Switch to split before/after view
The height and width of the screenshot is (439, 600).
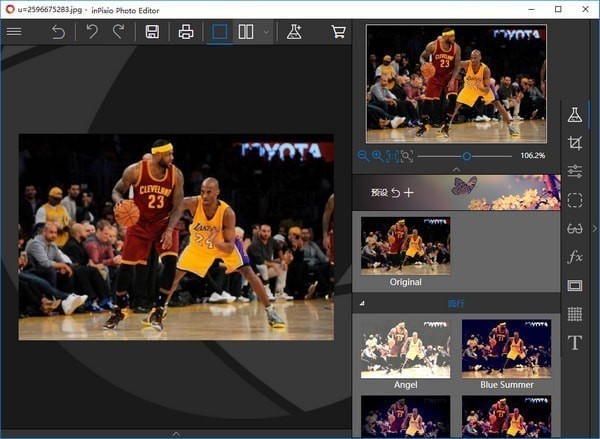click(x=246, y=31)
